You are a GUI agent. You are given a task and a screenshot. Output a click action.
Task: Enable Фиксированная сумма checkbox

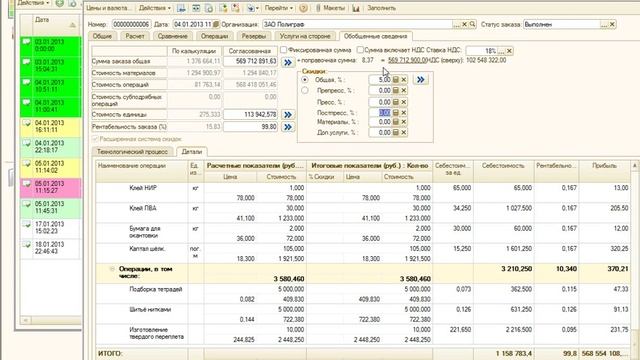point(283,50)
